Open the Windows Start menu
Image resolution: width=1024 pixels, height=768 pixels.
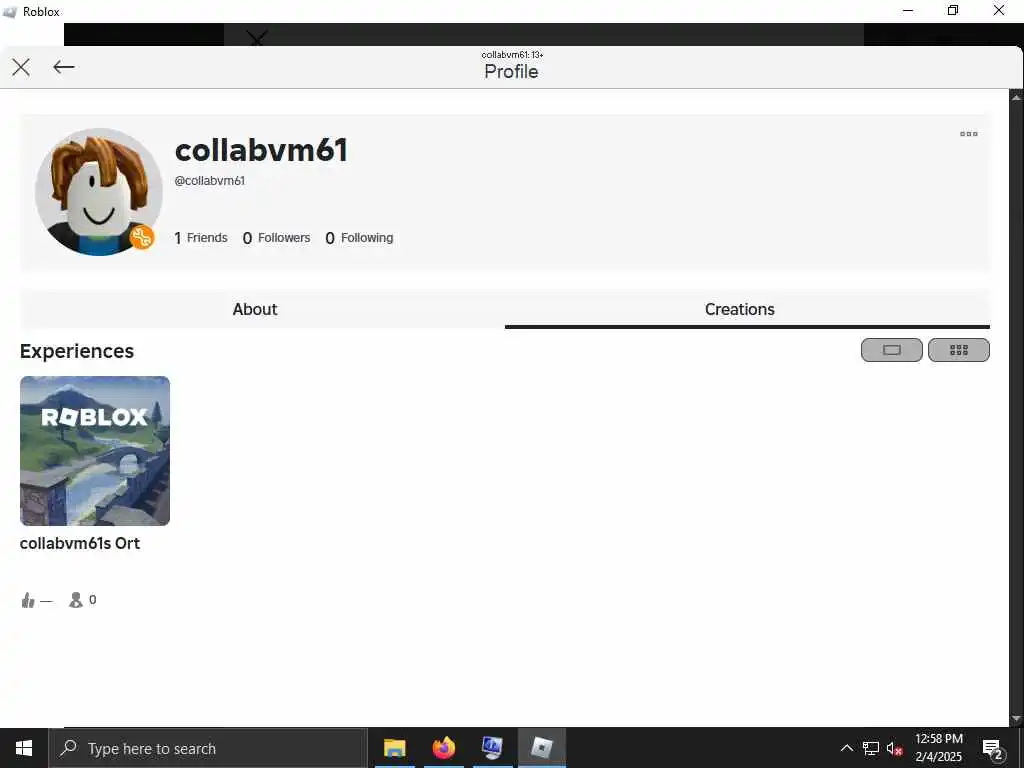pos(24,748)
